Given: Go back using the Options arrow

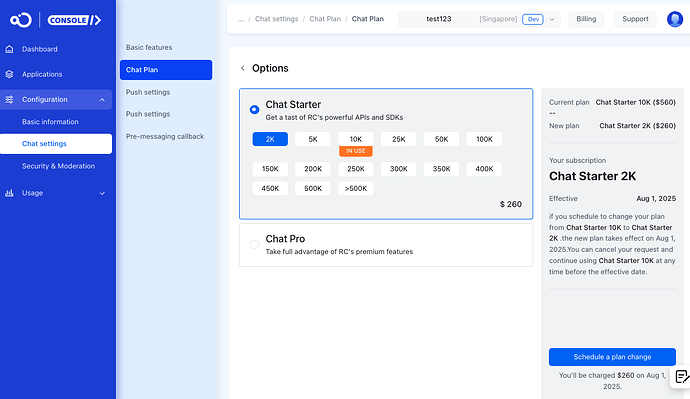Looking at the screenshot, I should [x=242, y=68].
